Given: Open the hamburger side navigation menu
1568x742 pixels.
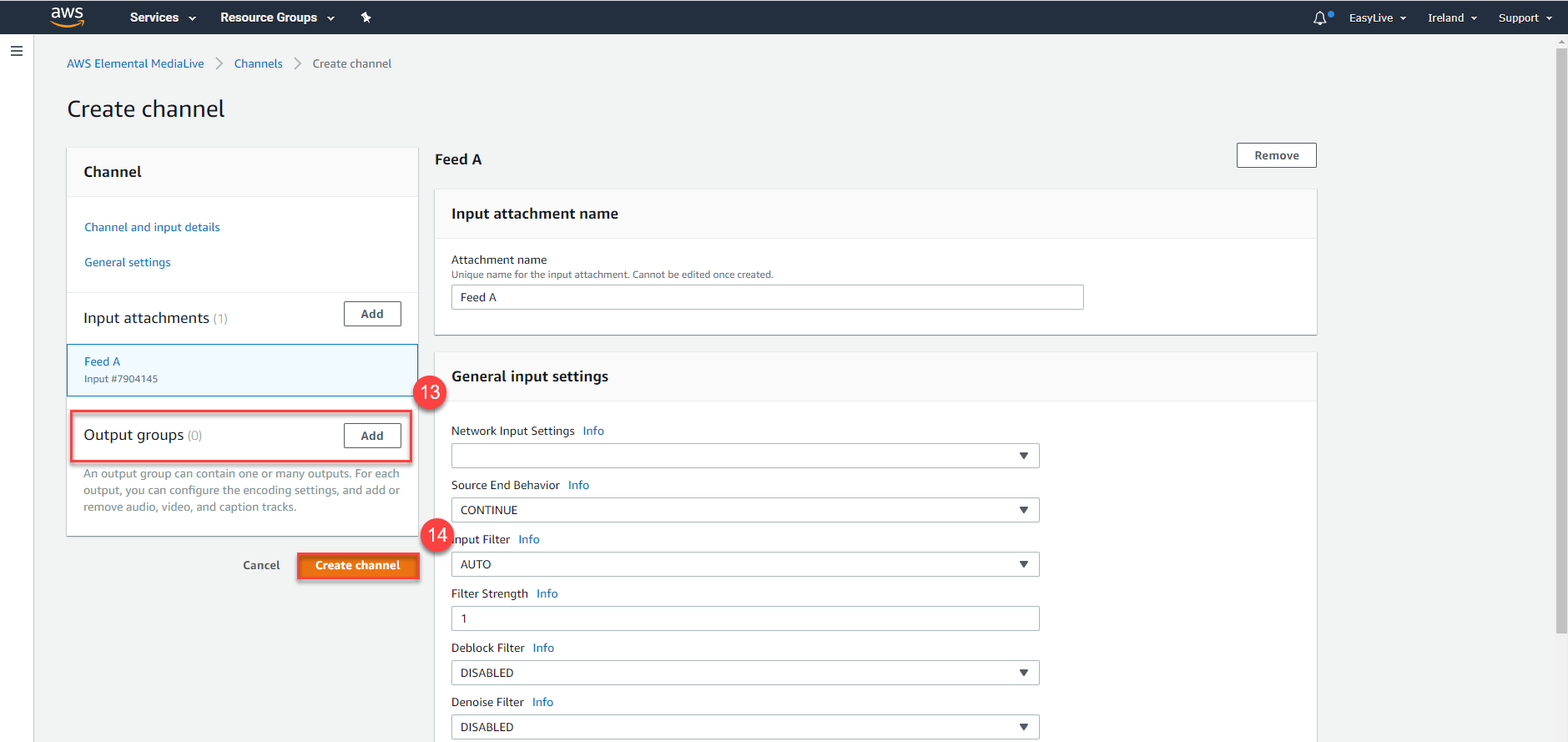Looking at the screenshot, I should click(x=16, y=51).
